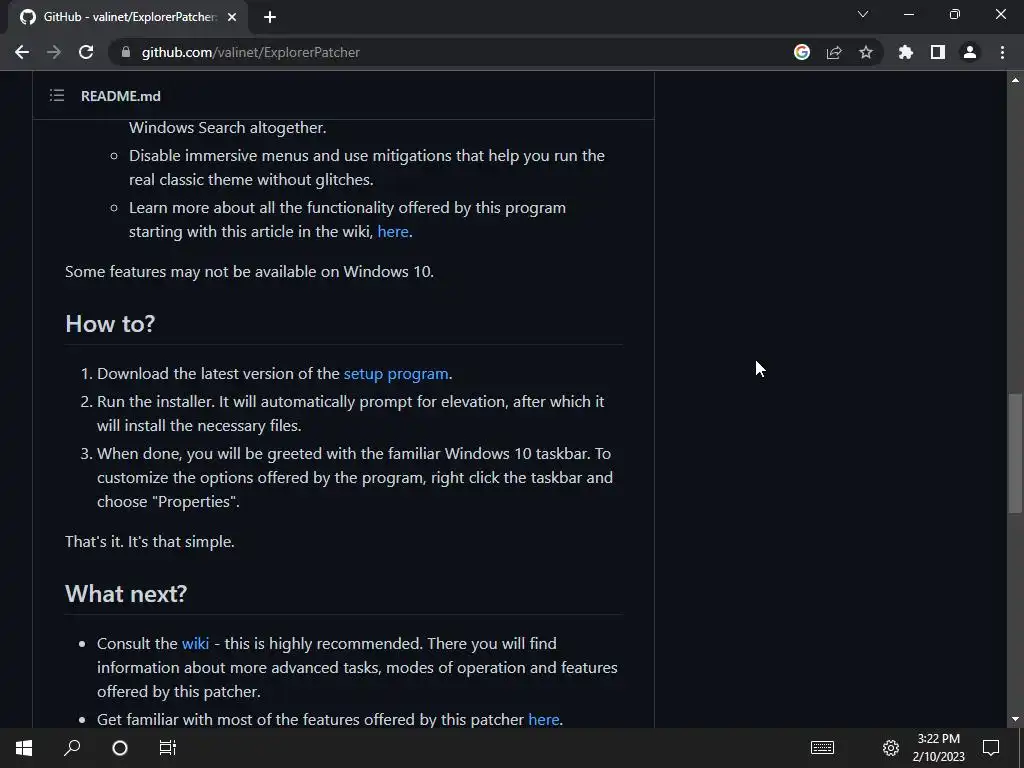The width and height of the screenshot is (1024, 768).
Task: Open the 'wiki' link under What next
Action: (195, 643)
